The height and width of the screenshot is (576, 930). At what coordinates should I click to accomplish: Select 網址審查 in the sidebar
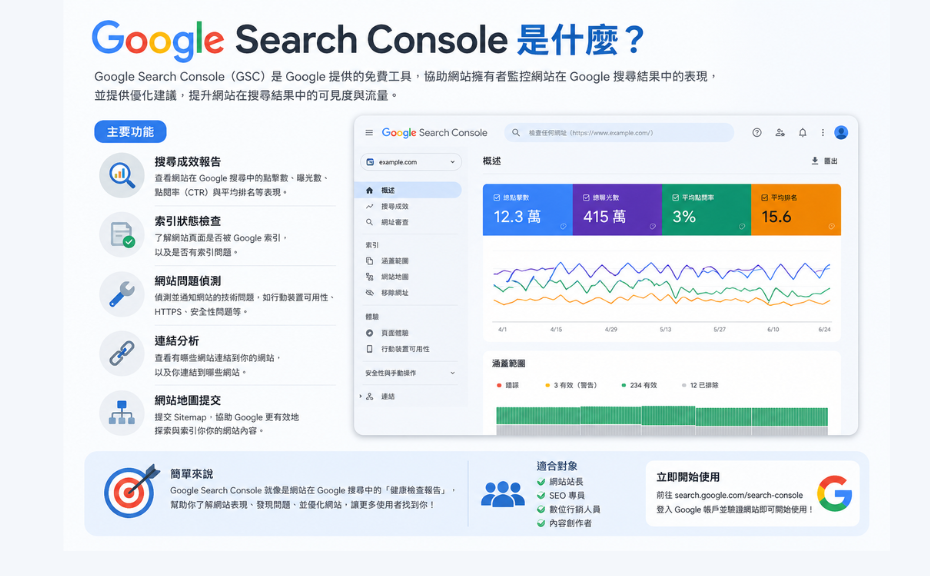(394, 222)
